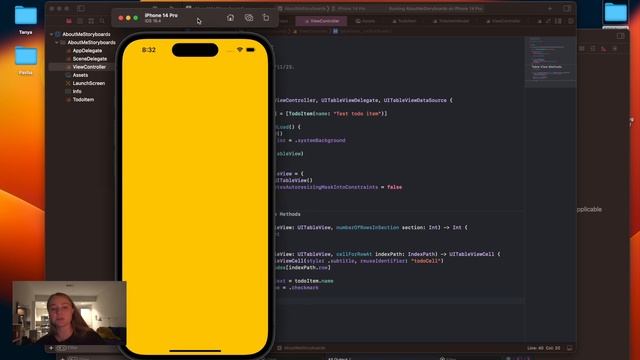This screenshot has height=360, width=640.
Task: Collapse the AboutMeStoryboards group folder
Action: [57, 42]
